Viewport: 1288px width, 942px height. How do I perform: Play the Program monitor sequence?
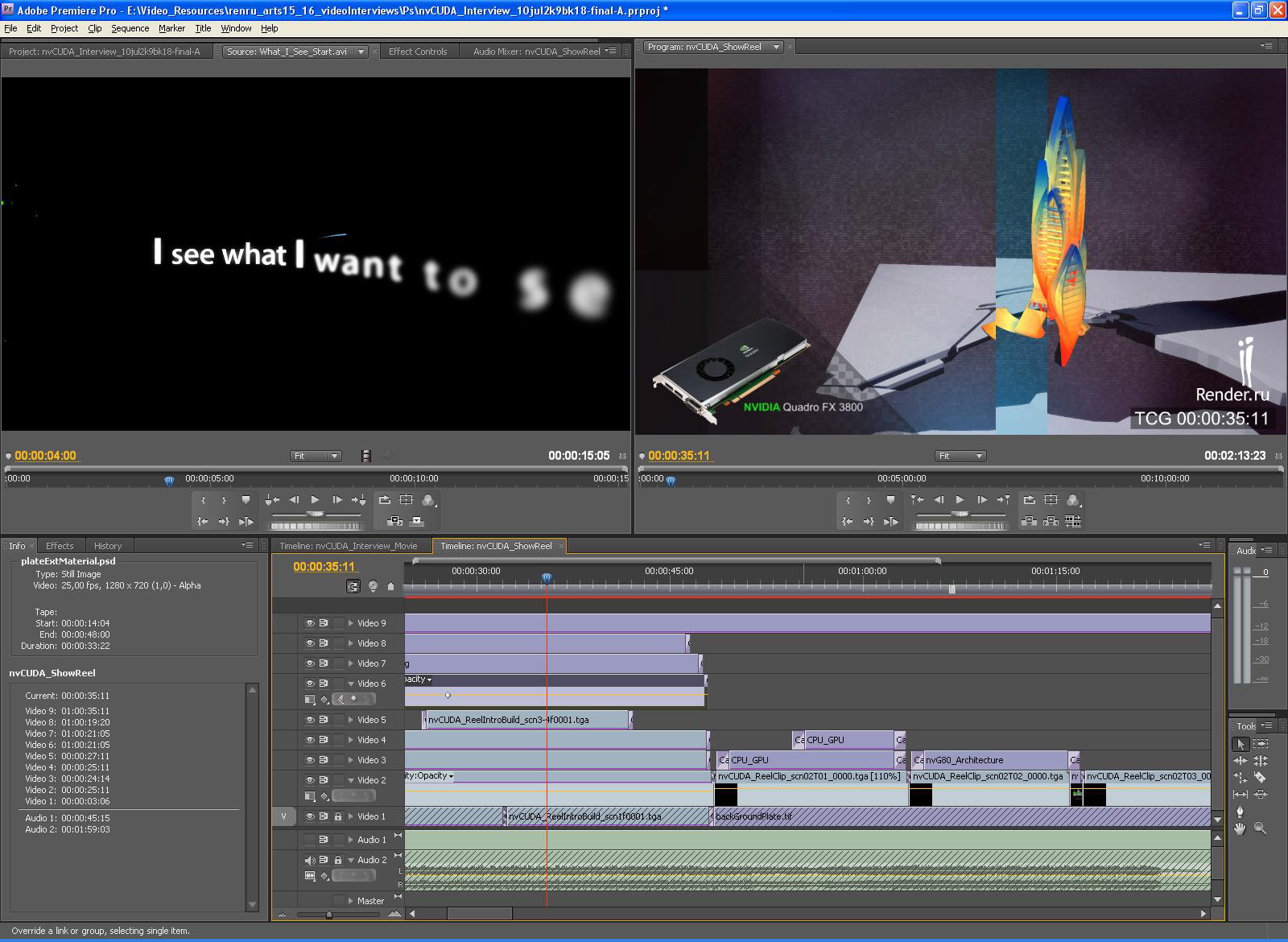click(960, 500)
